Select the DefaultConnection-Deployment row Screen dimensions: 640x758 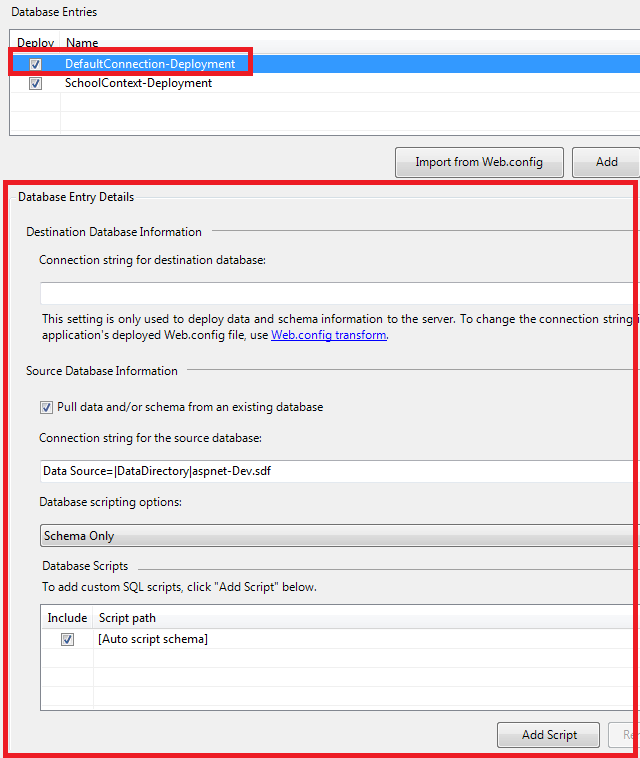pyautogui.click(x=326, y=64)
